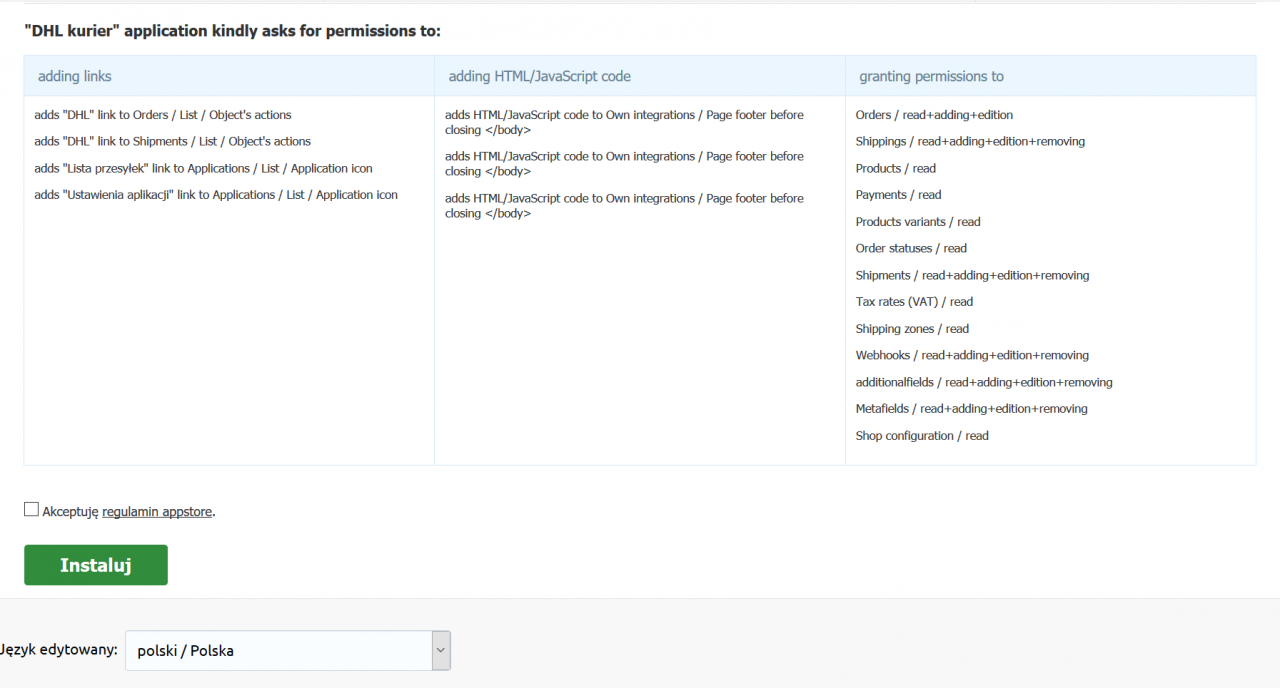Click the "Shipments / read+adding+edition+removing" permission
Viewport: 1280px width, 688px height.
[x=972, y=275]
